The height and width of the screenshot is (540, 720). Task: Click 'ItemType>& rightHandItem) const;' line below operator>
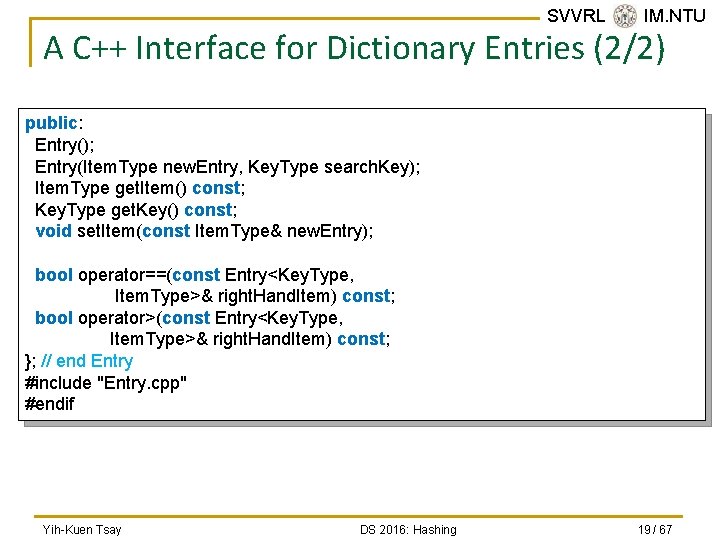[250, 339]
